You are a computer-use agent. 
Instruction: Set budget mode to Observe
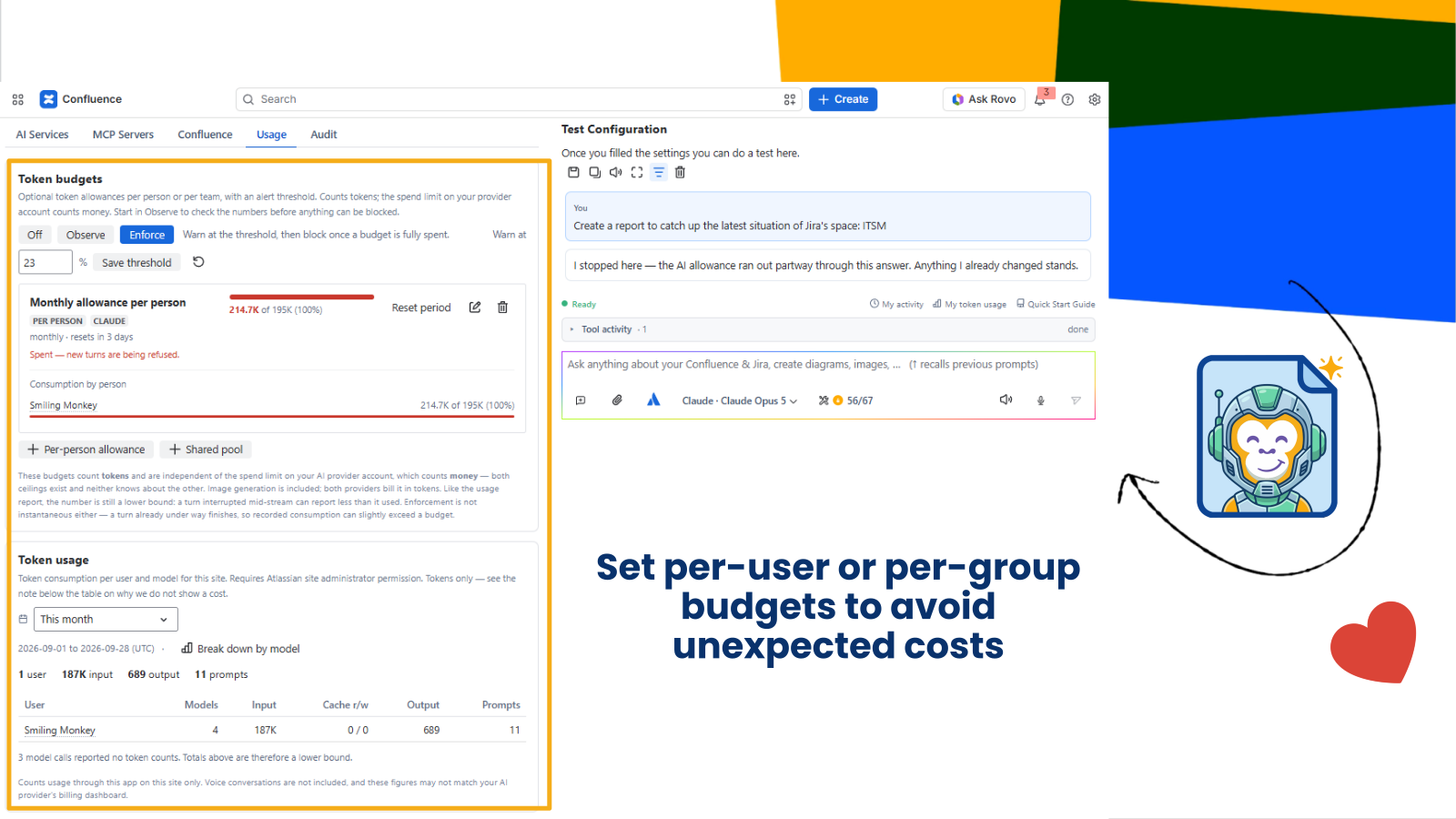[86, 235]
